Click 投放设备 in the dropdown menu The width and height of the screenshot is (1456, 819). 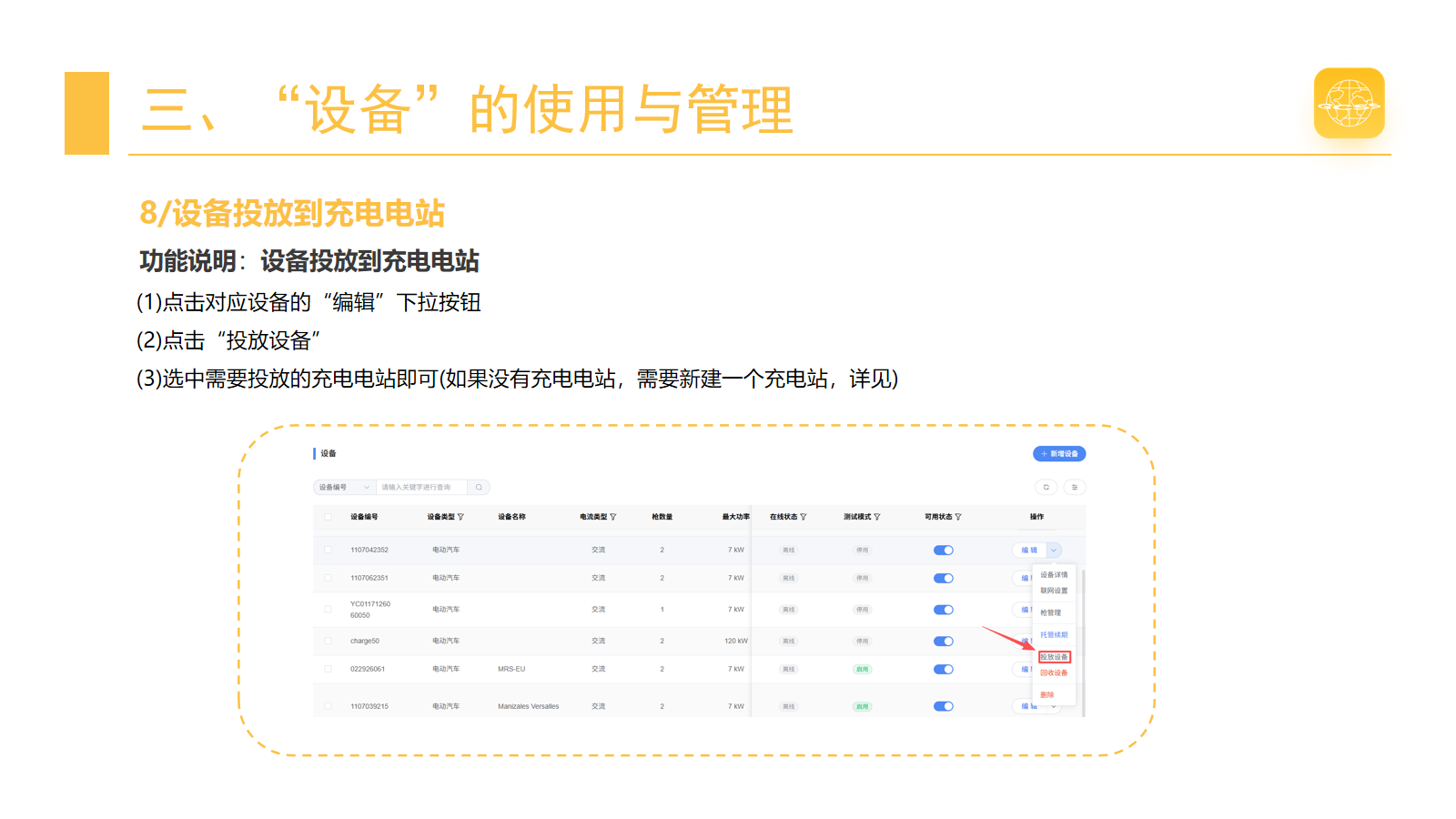tap(1055, 657)
